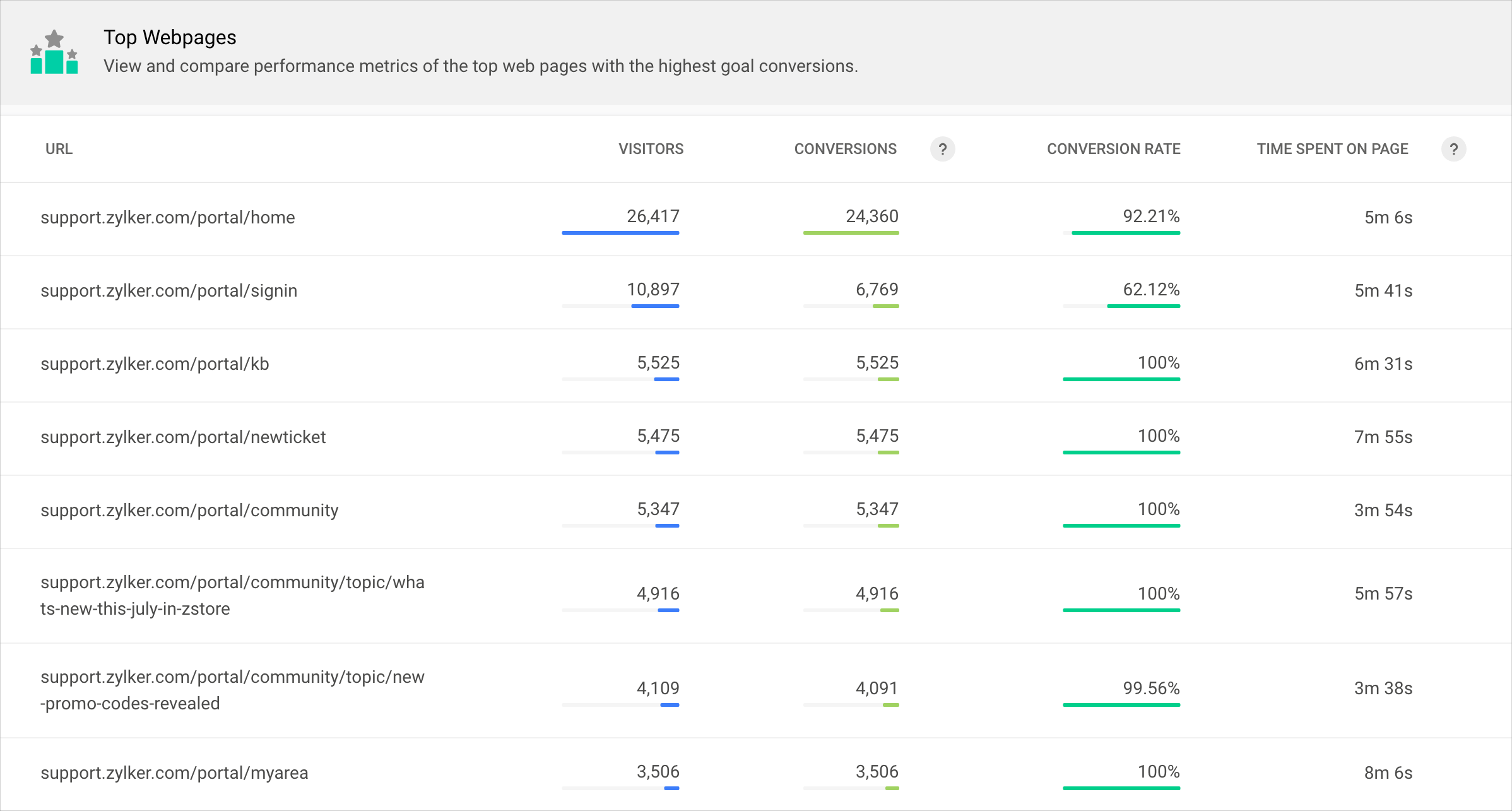Click the 62.12% conversion rate bar
The width and height of the screenshot is (1512, 811).
(1143, 306)
